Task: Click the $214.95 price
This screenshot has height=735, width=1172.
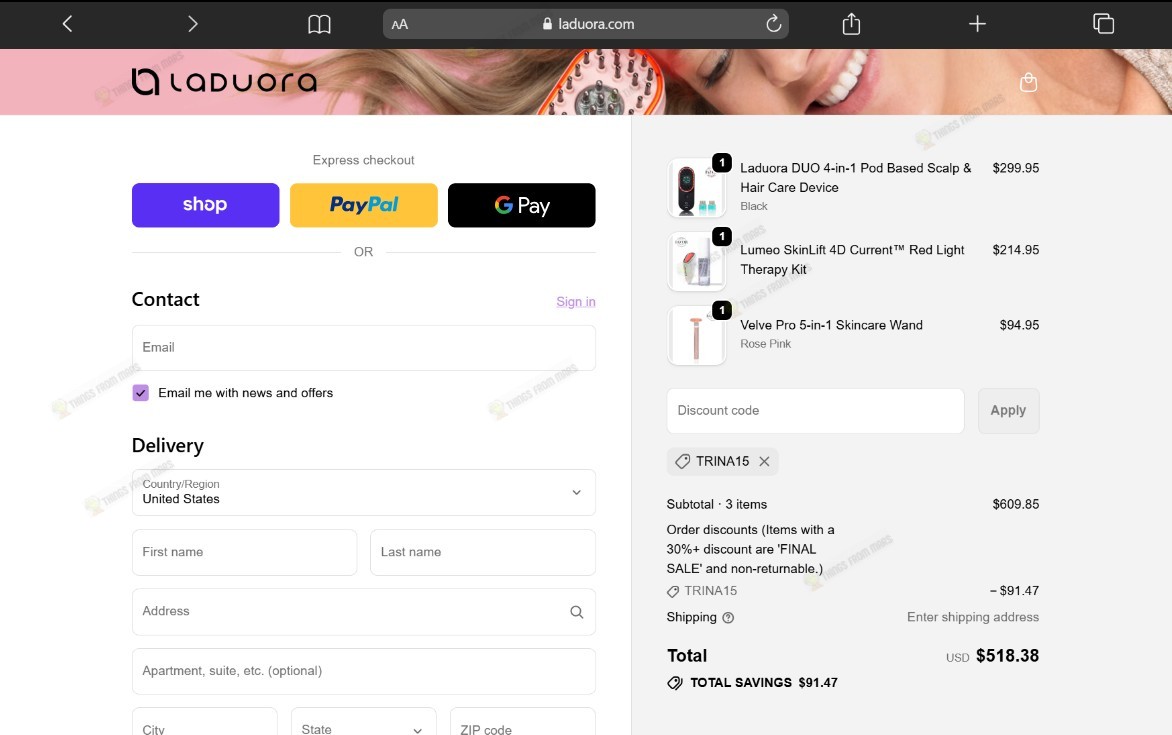Action: coord(1016,250)
